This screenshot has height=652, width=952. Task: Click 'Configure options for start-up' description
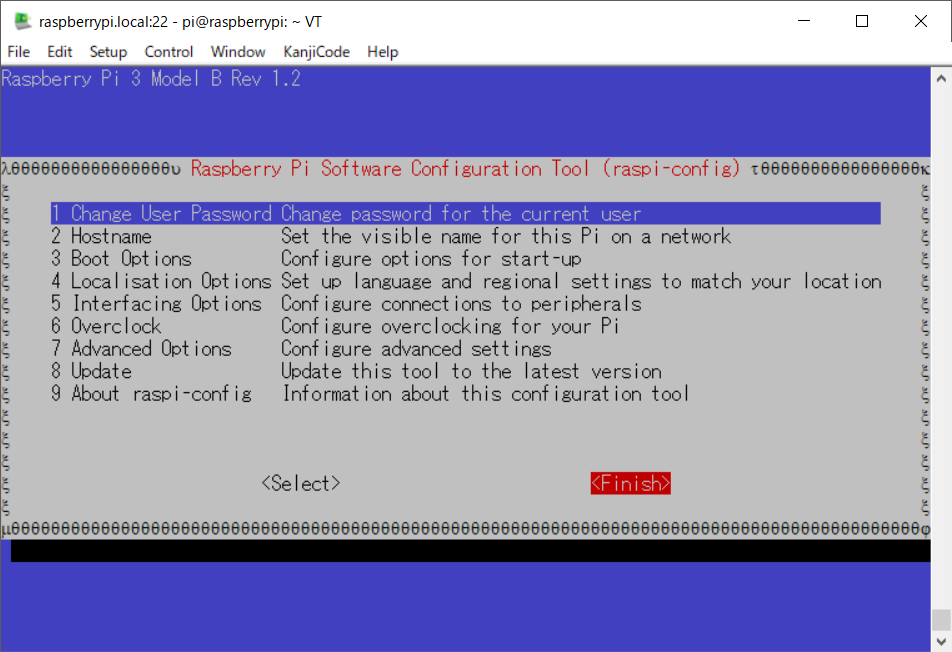coord(431,259)
